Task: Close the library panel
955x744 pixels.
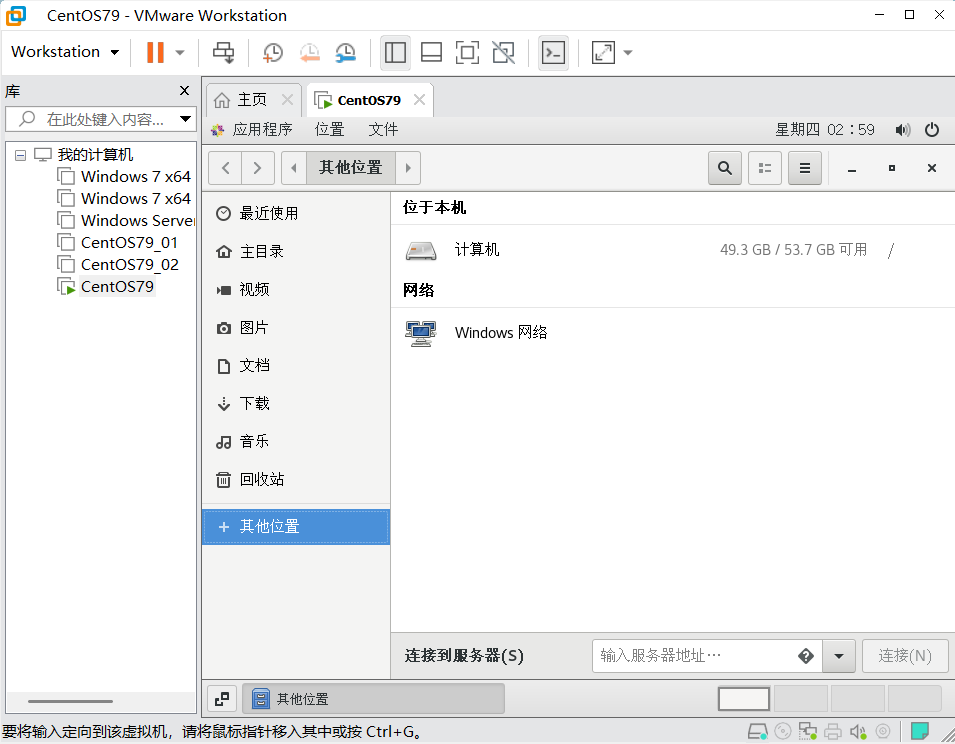Action: coord(185,91)
